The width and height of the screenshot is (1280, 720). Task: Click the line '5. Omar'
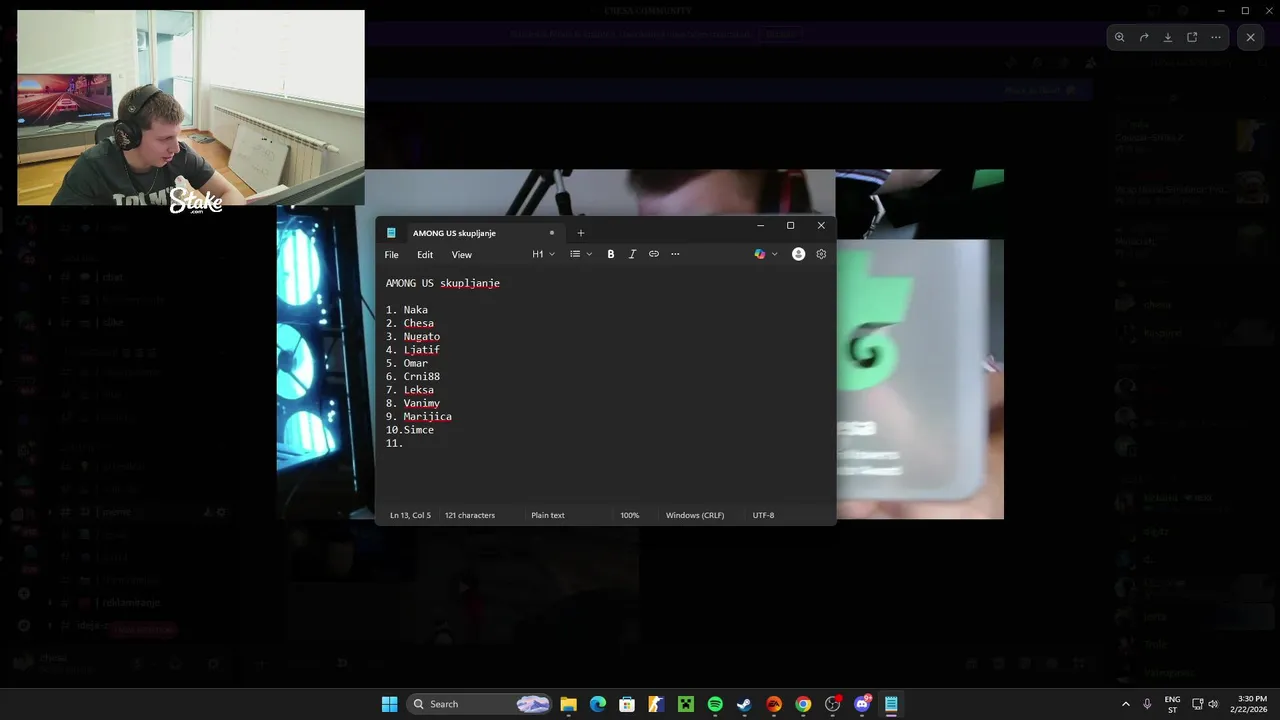coord(407,363)
